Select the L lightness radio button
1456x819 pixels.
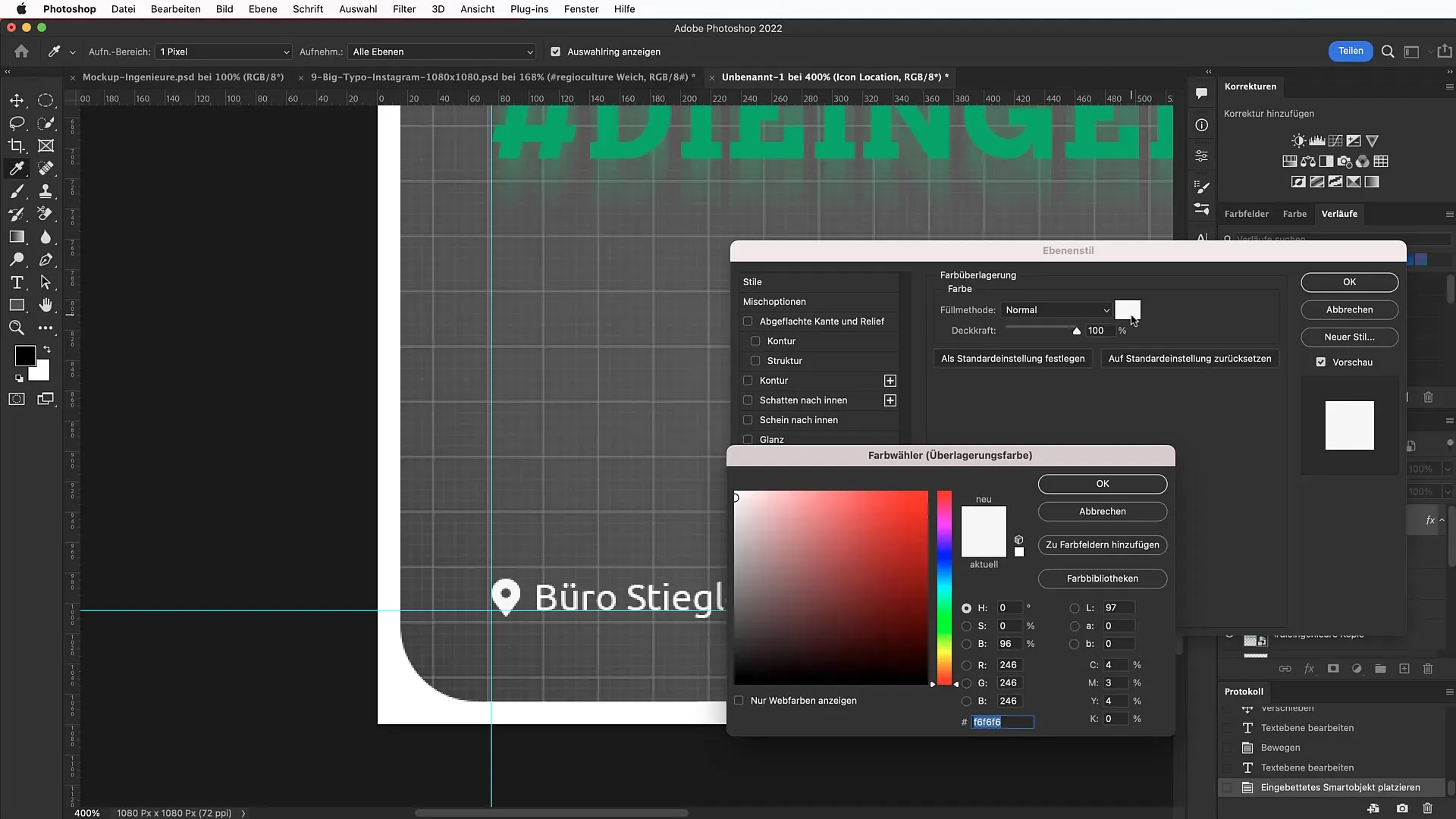click(x=1075, y=608)
